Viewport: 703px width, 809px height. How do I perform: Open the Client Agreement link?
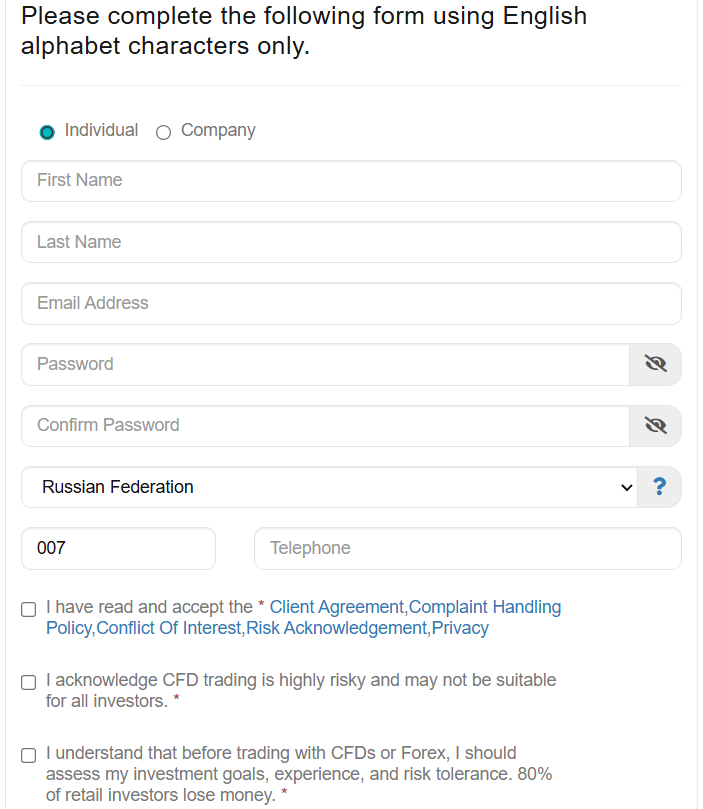(x=337, y=607)
